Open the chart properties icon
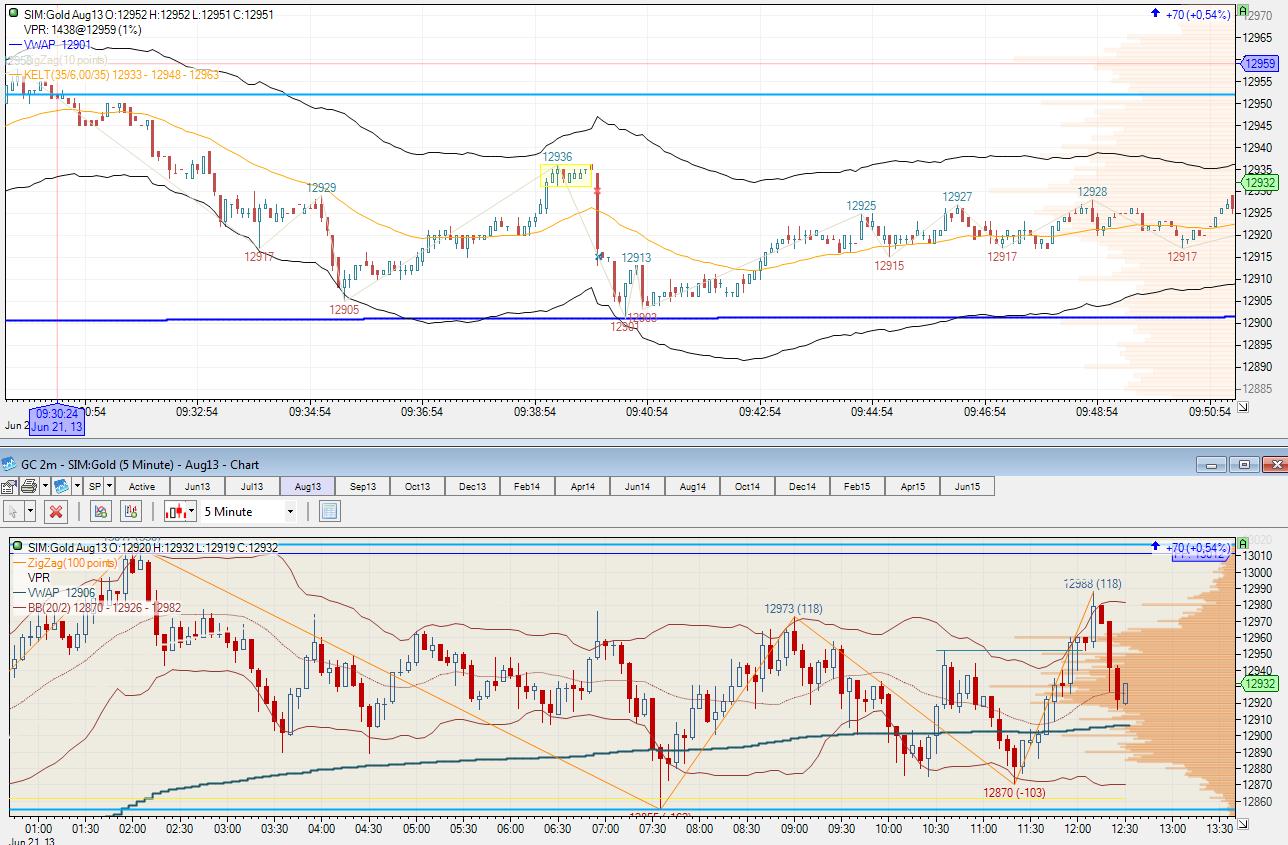1288x845 pixels. tap(9, 486)
